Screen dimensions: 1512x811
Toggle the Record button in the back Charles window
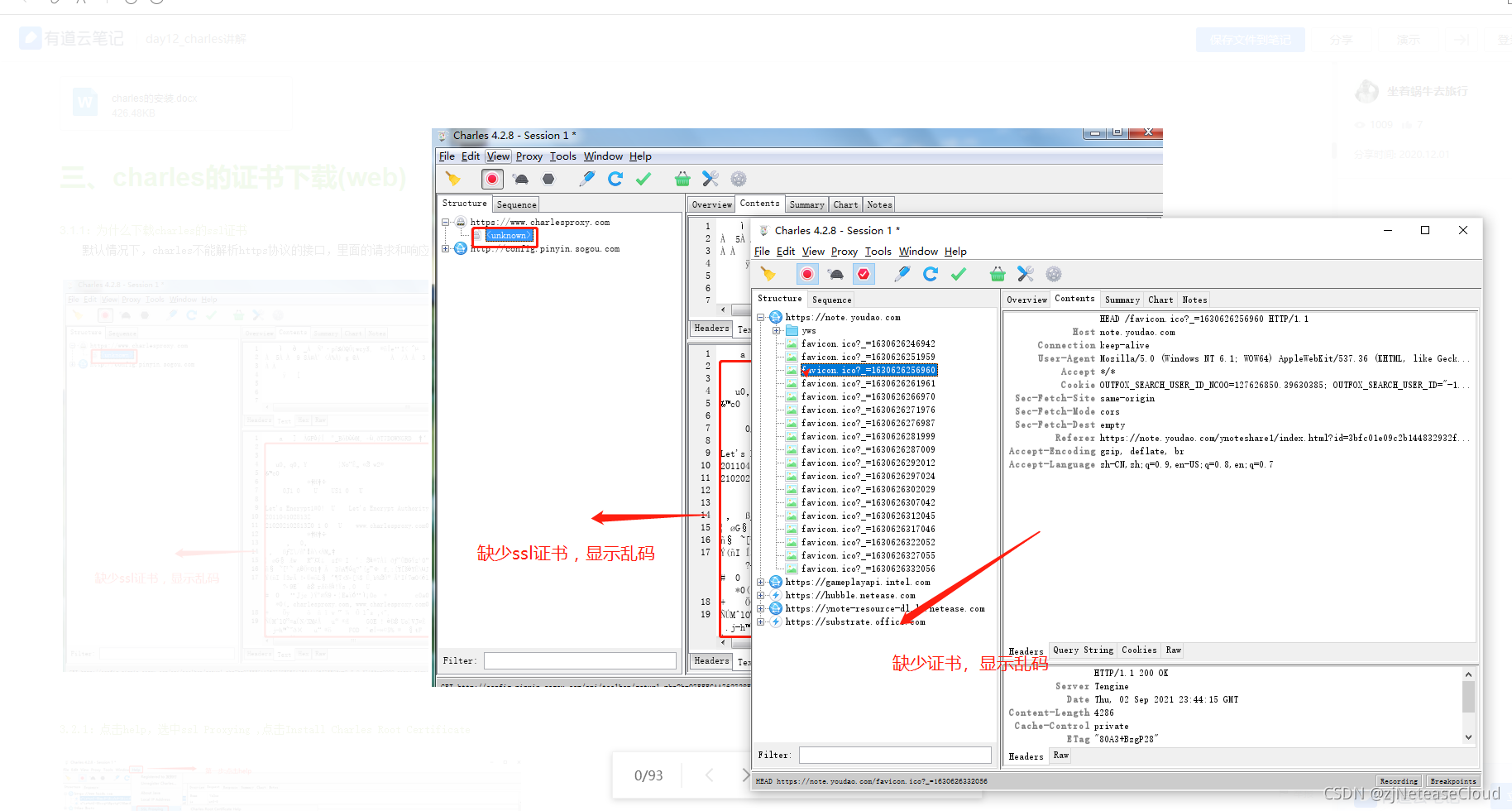(492, 179)
